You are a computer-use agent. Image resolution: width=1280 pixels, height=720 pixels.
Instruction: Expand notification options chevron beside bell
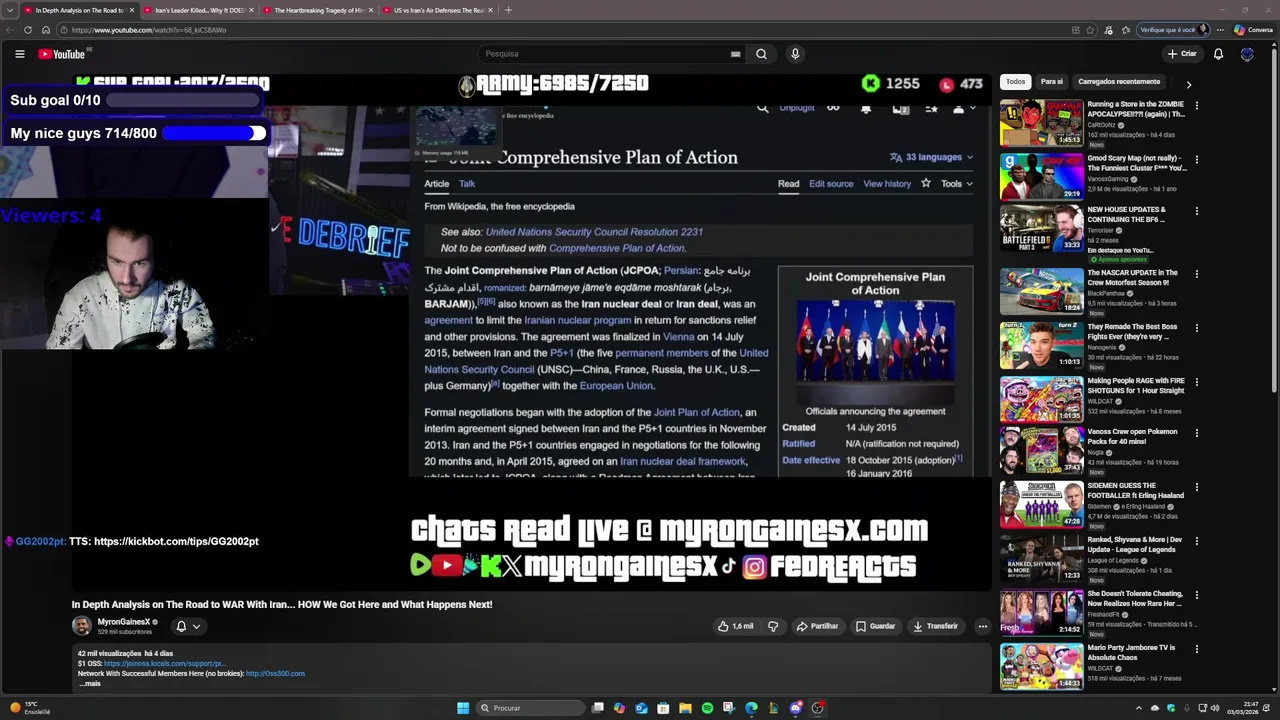pos(196,627)
